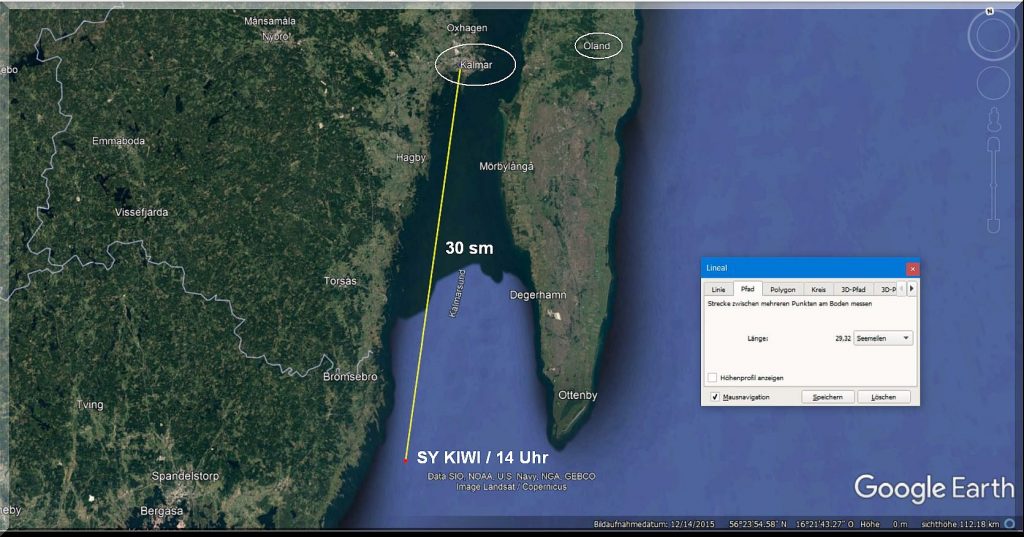Image resolution: width=1024 pixels, height=537 pixels.
Task: Click the red SY KIWI position marker
Action: click(x=405, y=460)
